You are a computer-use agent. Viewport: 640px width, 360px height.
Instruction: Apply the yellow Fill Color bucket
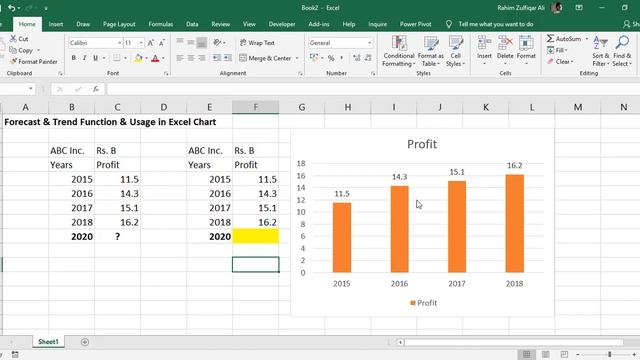click(138, 58)
